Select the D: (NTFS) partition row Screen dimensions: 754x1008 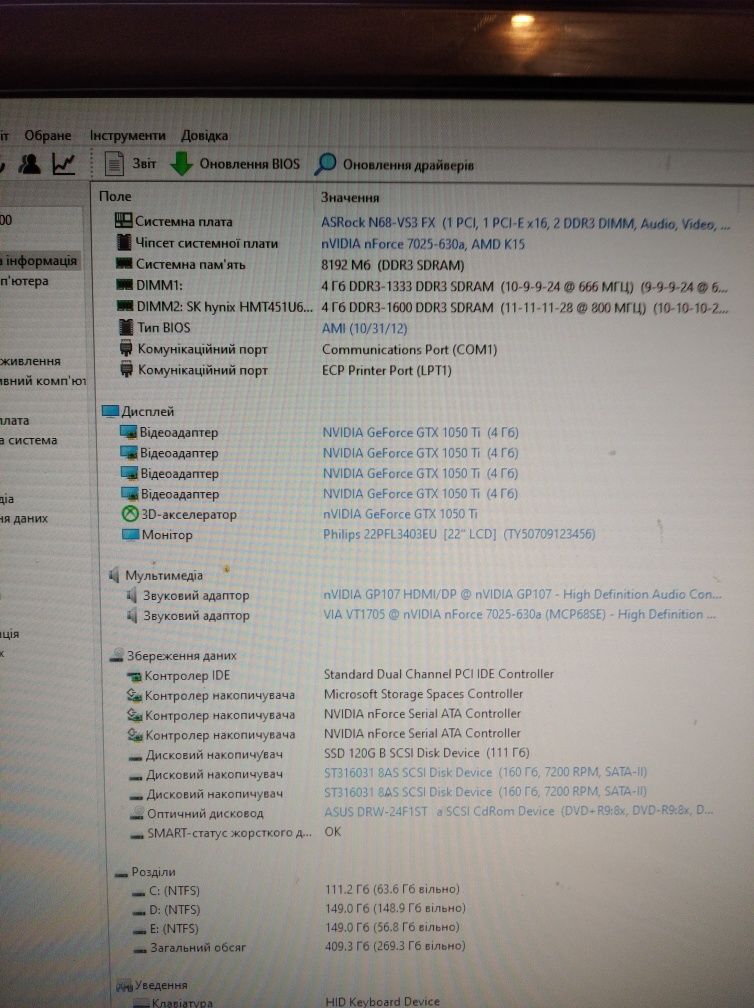click(x=299, y=909)
